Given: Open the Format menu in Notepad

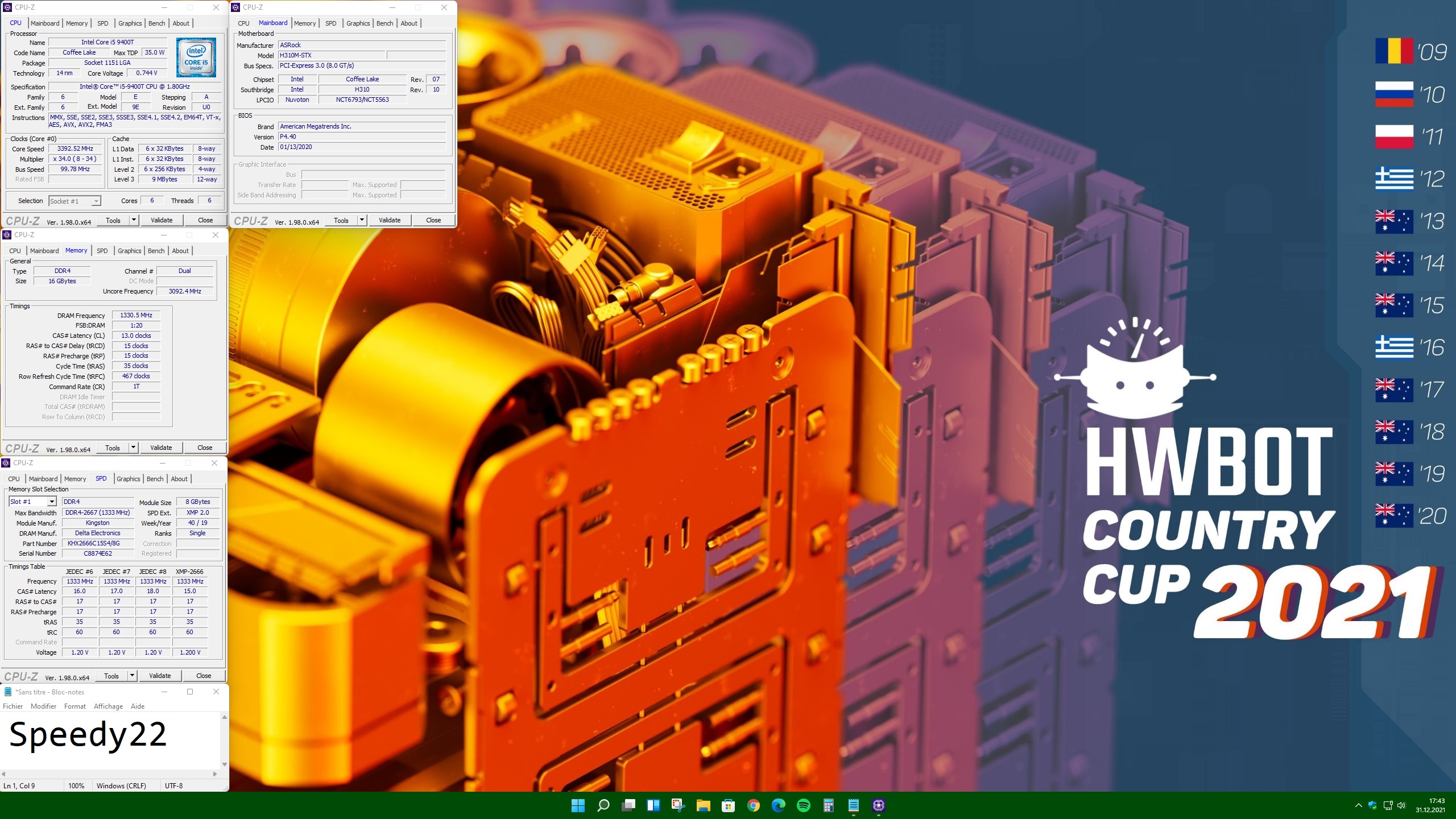Looking at the screenshot, I should pos(75,706).
